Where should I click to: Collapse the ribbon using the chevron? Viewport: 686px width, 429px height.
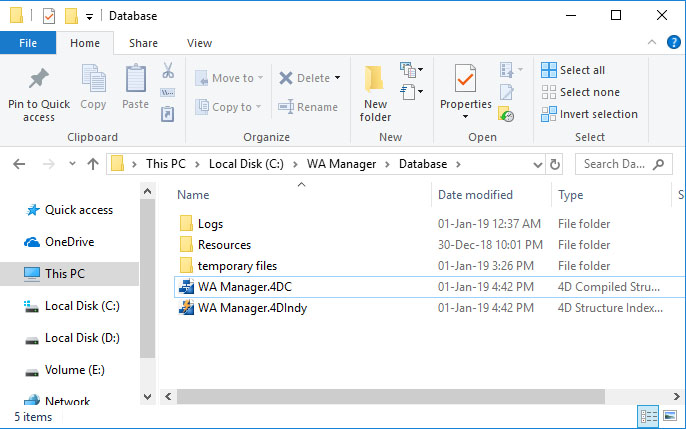pyautogui.click(x=651, y=42)
